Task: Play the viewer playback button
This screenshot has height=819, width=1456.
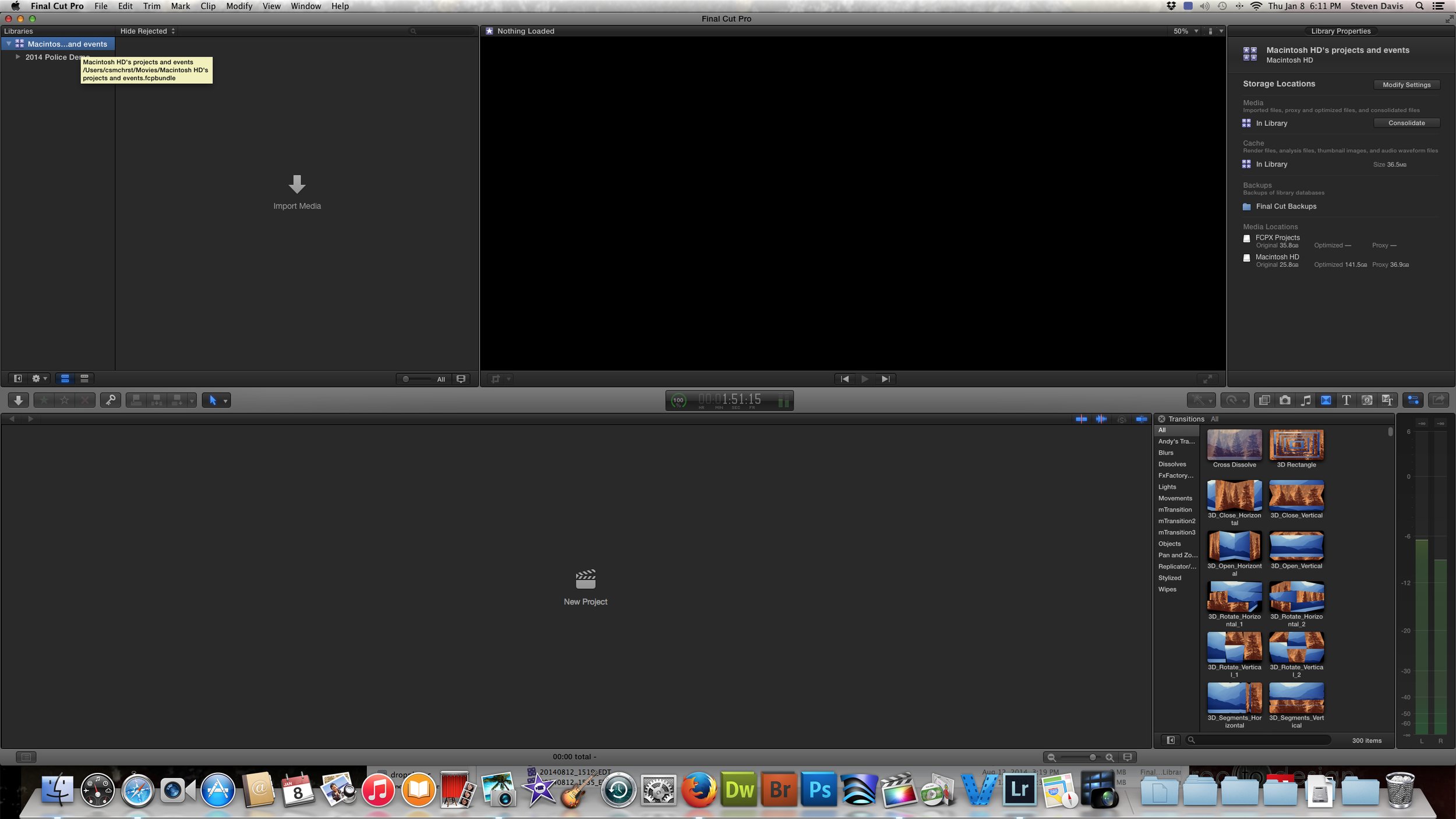Action: 865,379
